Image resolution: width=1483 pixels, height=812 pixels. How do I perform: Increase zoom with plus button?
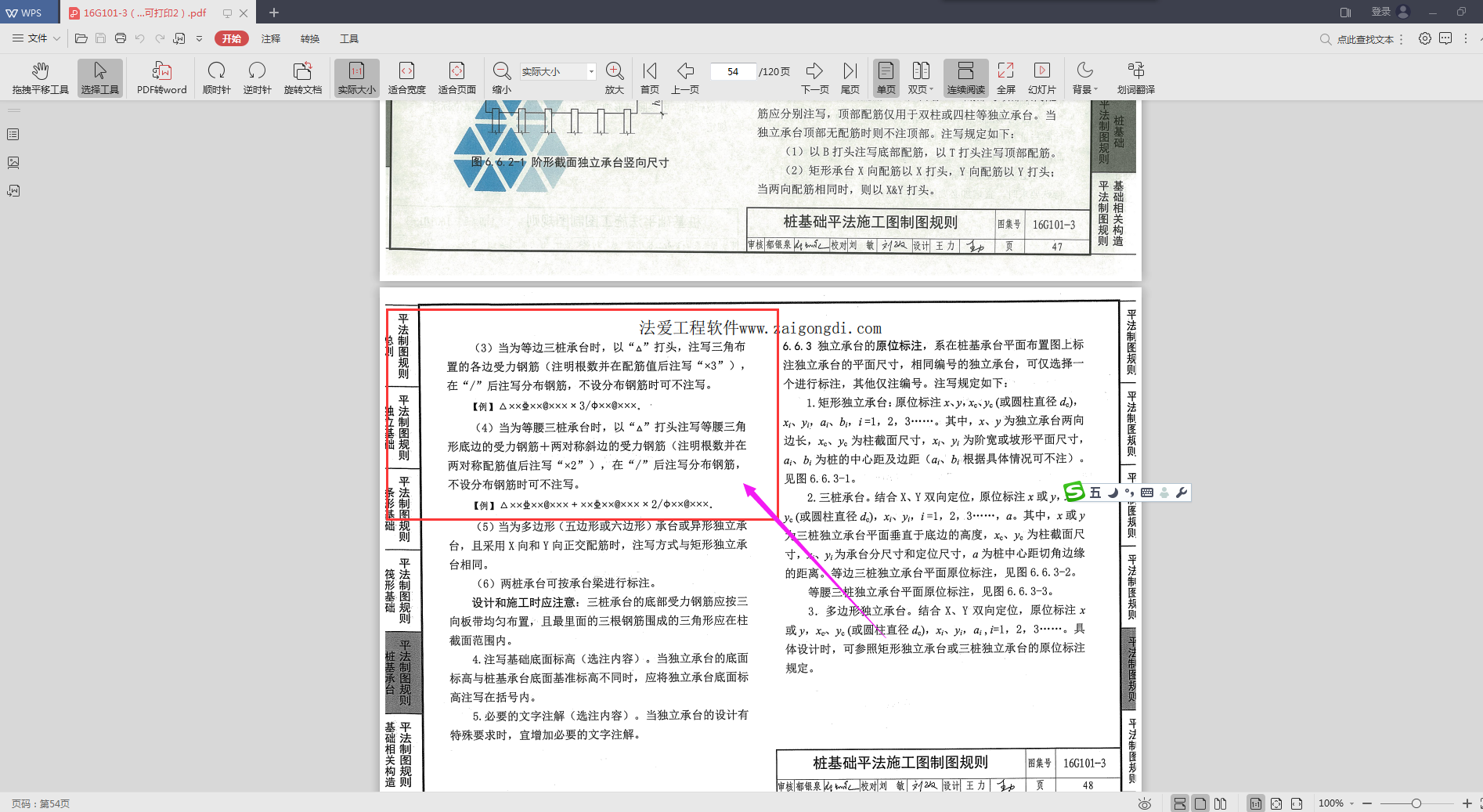1467,803
